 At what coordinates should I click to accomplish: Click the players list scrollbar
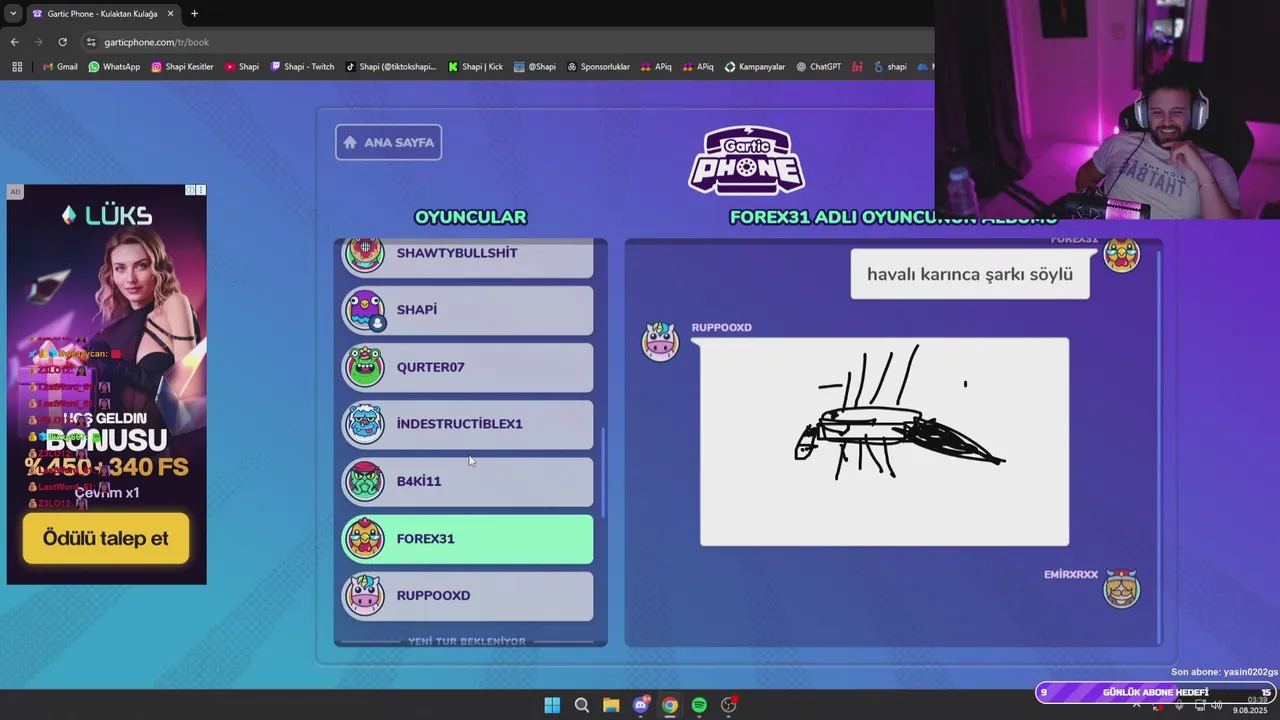[x=602, y=472]
